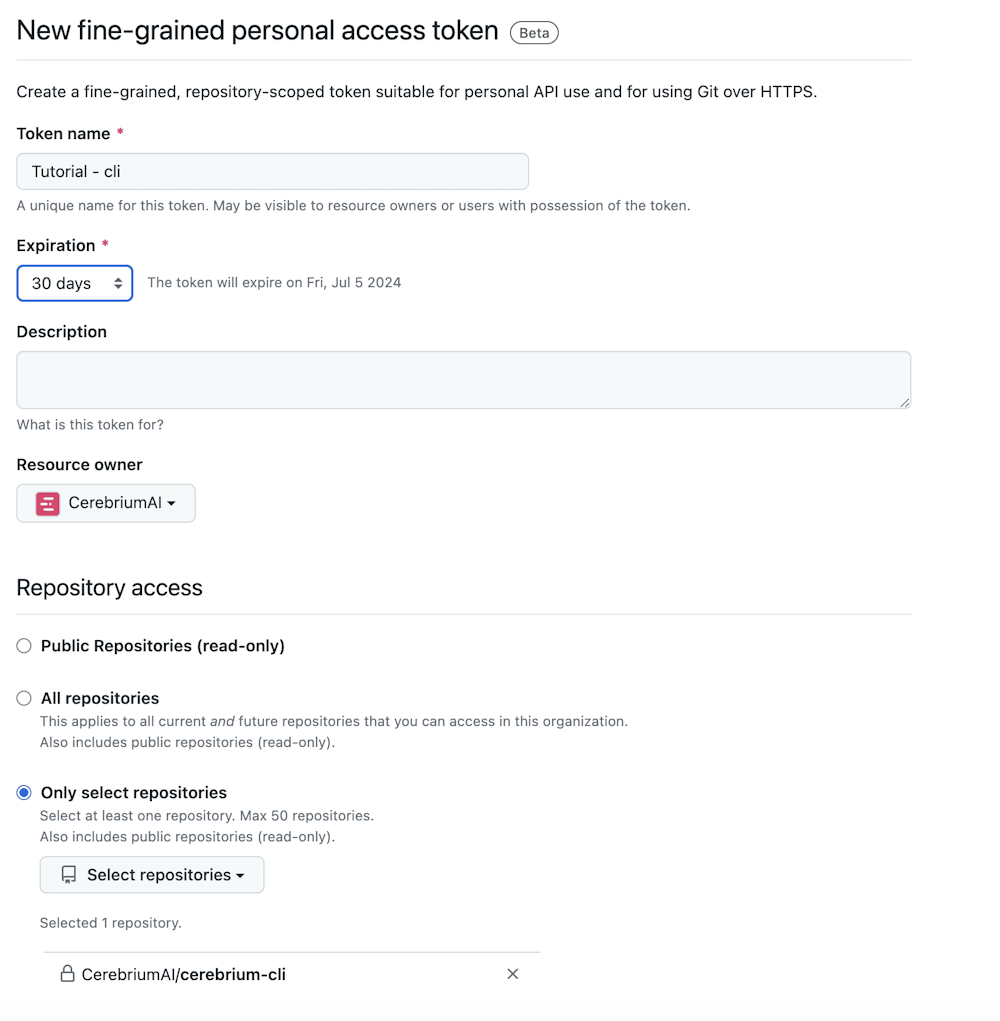Click the CerebriumAI/cerebrium-cli repository entry
This screenshot has height=1021, width=1000.
click(184, 974)
